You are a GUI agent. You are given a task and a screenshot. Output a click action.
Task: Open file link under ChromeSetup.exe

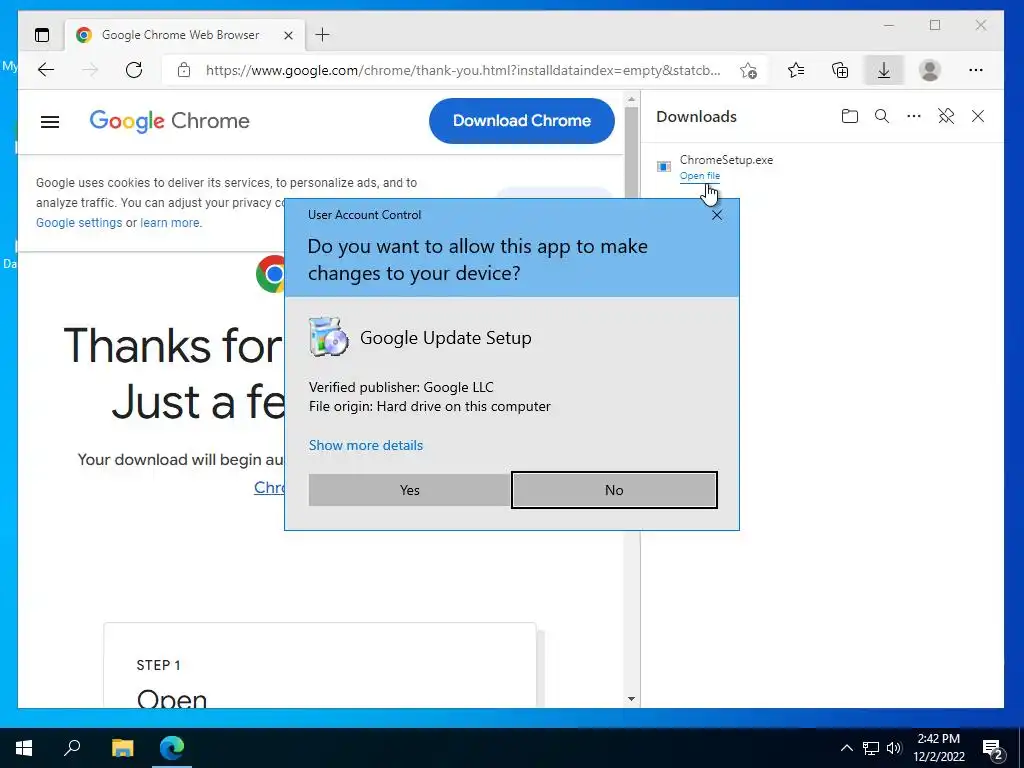tap(699, 176)
